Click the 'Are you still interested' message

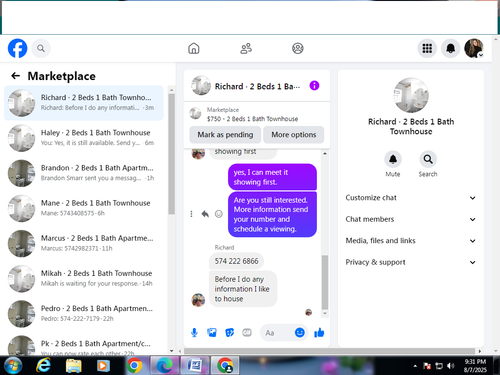tap(272, 214)
